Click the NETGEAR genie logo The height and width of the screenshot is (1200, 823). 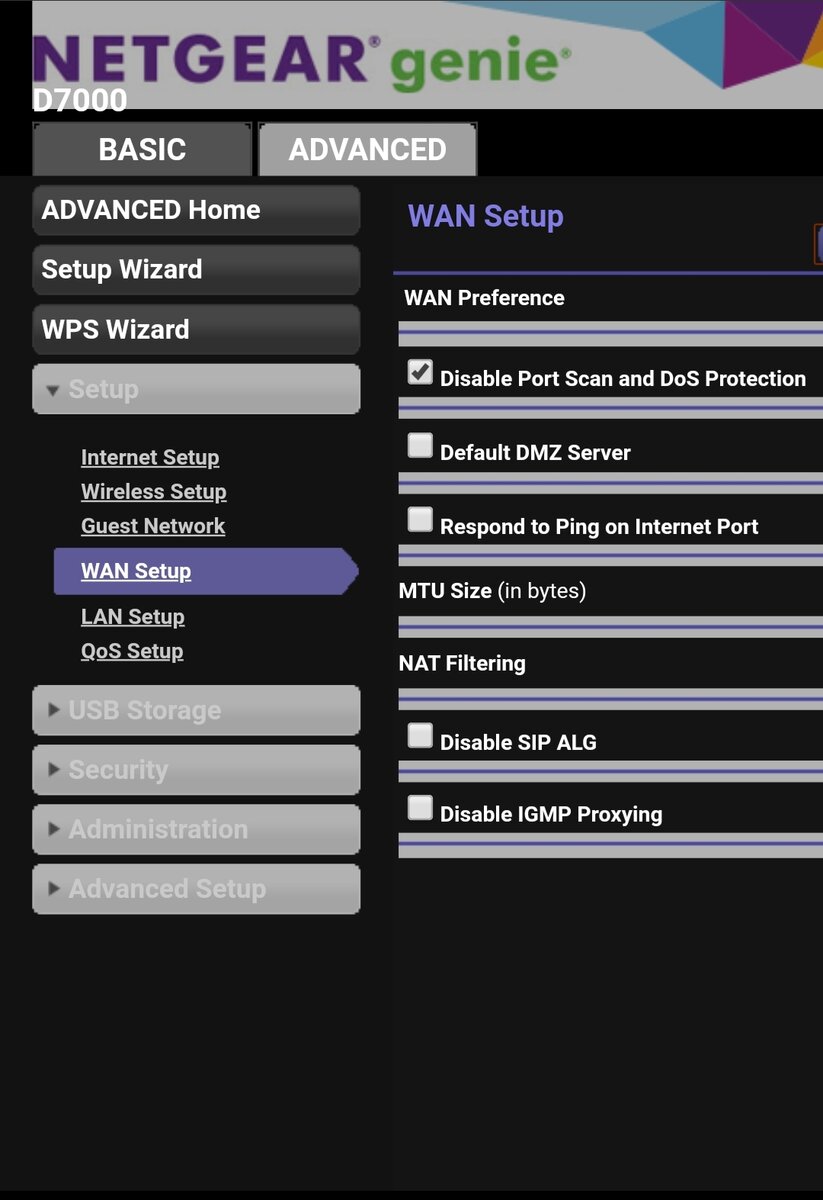click(302, 59)
